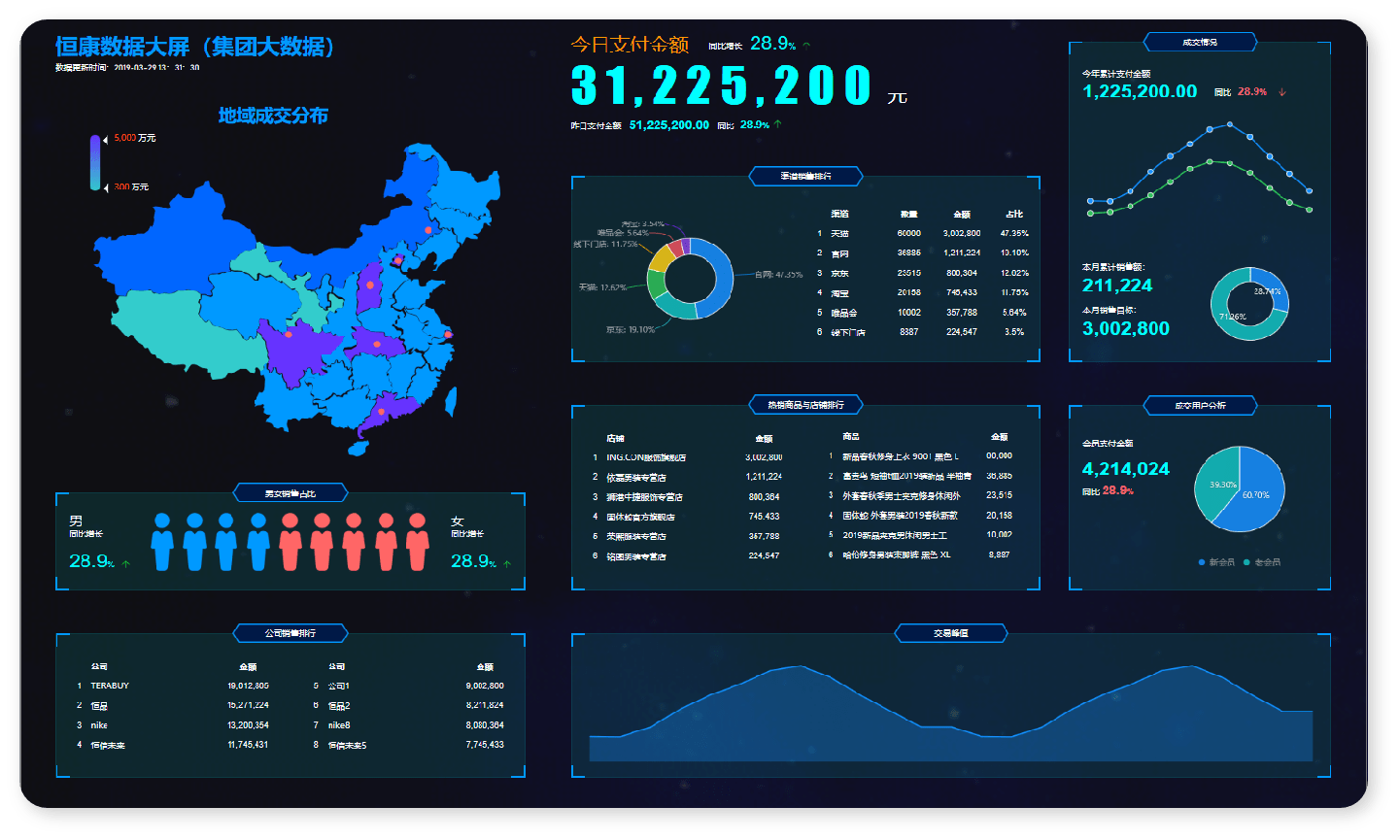Select the 公司销售排行 panel title

click(290, 633)
